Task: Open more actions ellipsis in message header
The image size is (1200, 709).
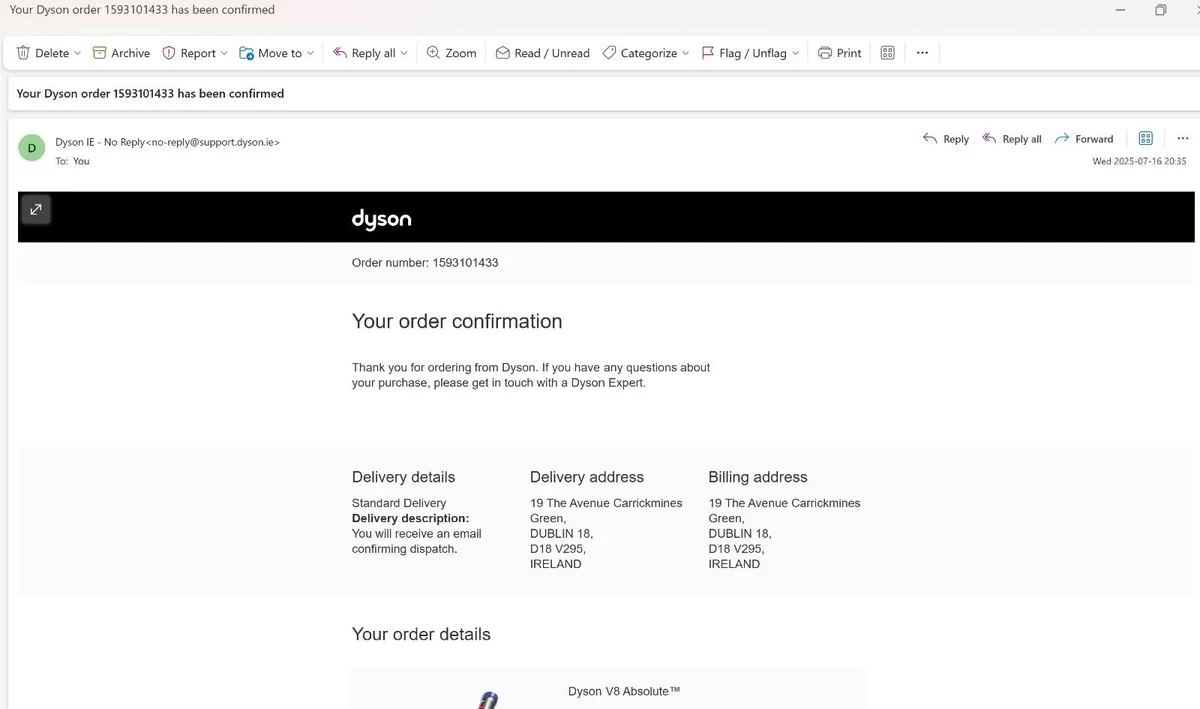Action: 1182,139
